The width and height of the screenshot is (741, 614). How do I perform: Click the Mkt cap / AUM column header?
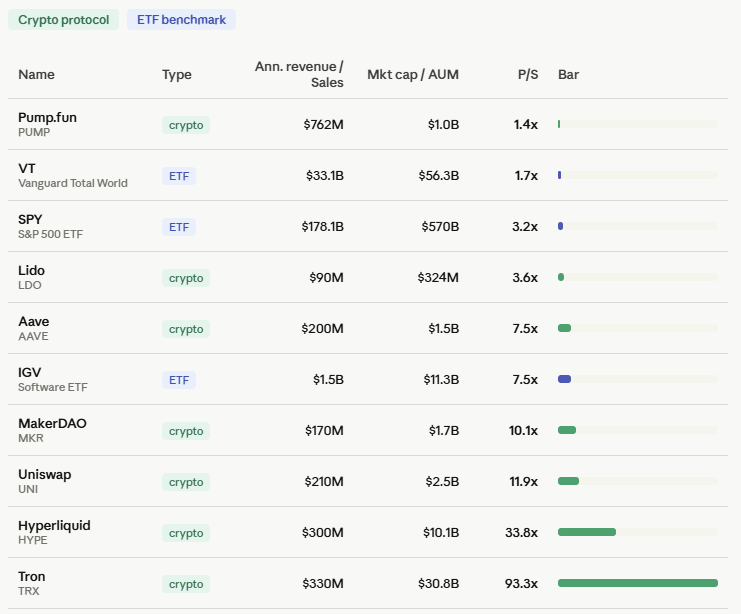[x=413, y=75]
